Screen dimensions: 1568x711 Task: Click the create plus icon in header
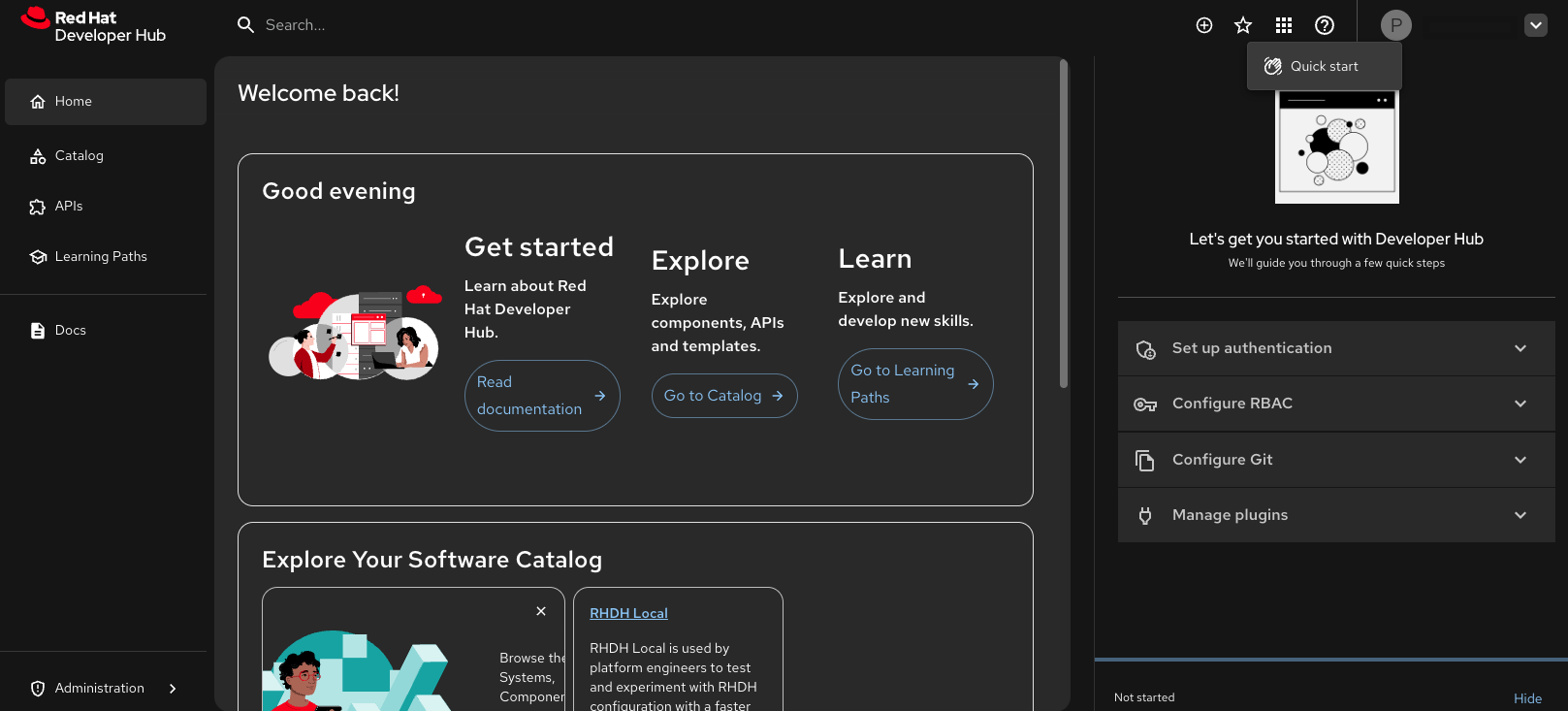[x=1204, y=25]
